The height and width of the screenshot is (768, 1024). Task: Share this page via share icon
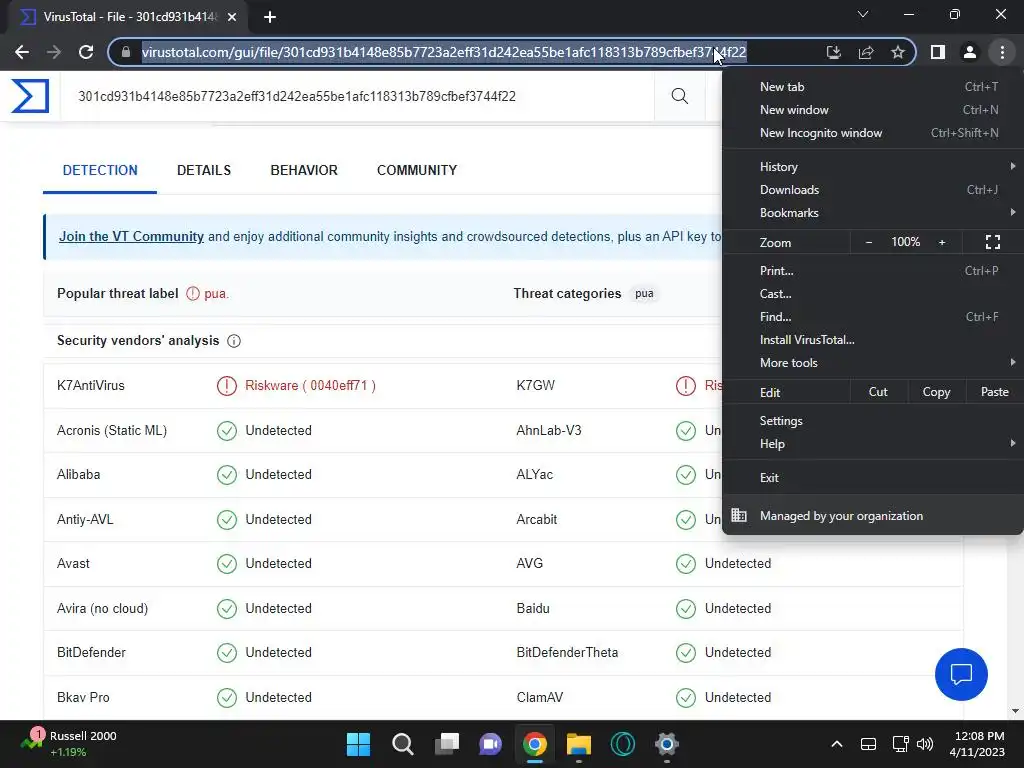point(866,52)
